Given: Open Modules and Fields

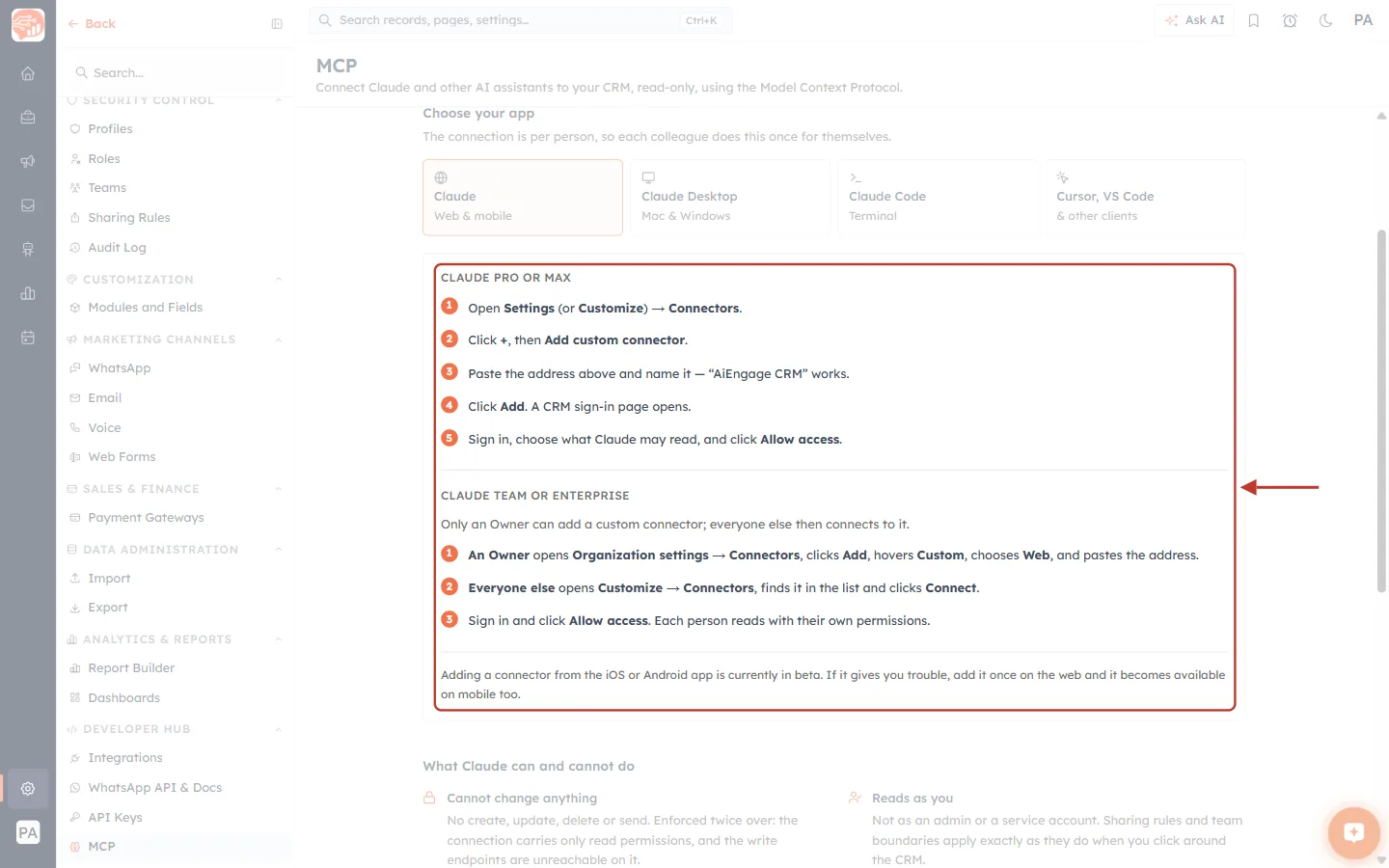Looking at the screenshot, I should click(x=177, y=308).
